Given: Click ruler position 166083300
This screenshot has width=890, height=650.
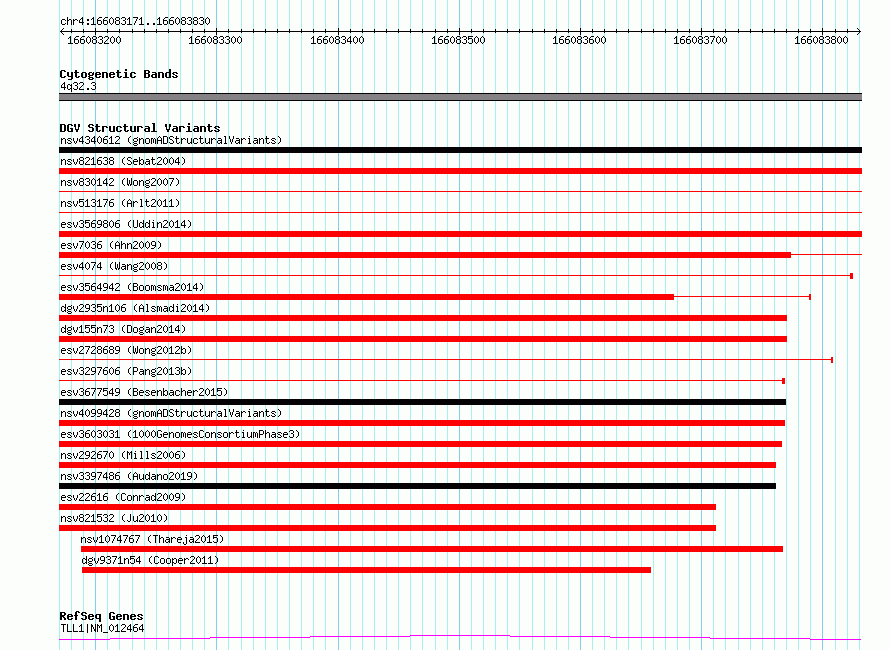Looking at the screenshot, I should (215, 40).
